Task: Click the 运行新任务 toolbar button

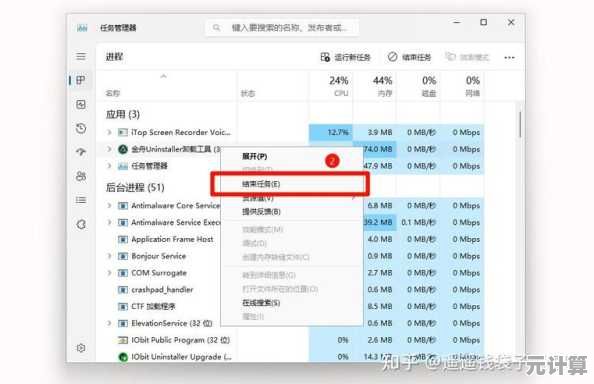Action: 345,57
